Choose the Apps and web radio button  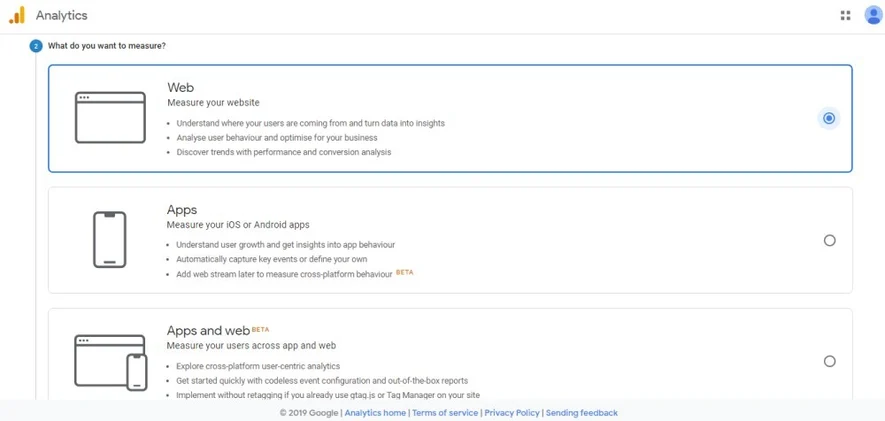829,361
